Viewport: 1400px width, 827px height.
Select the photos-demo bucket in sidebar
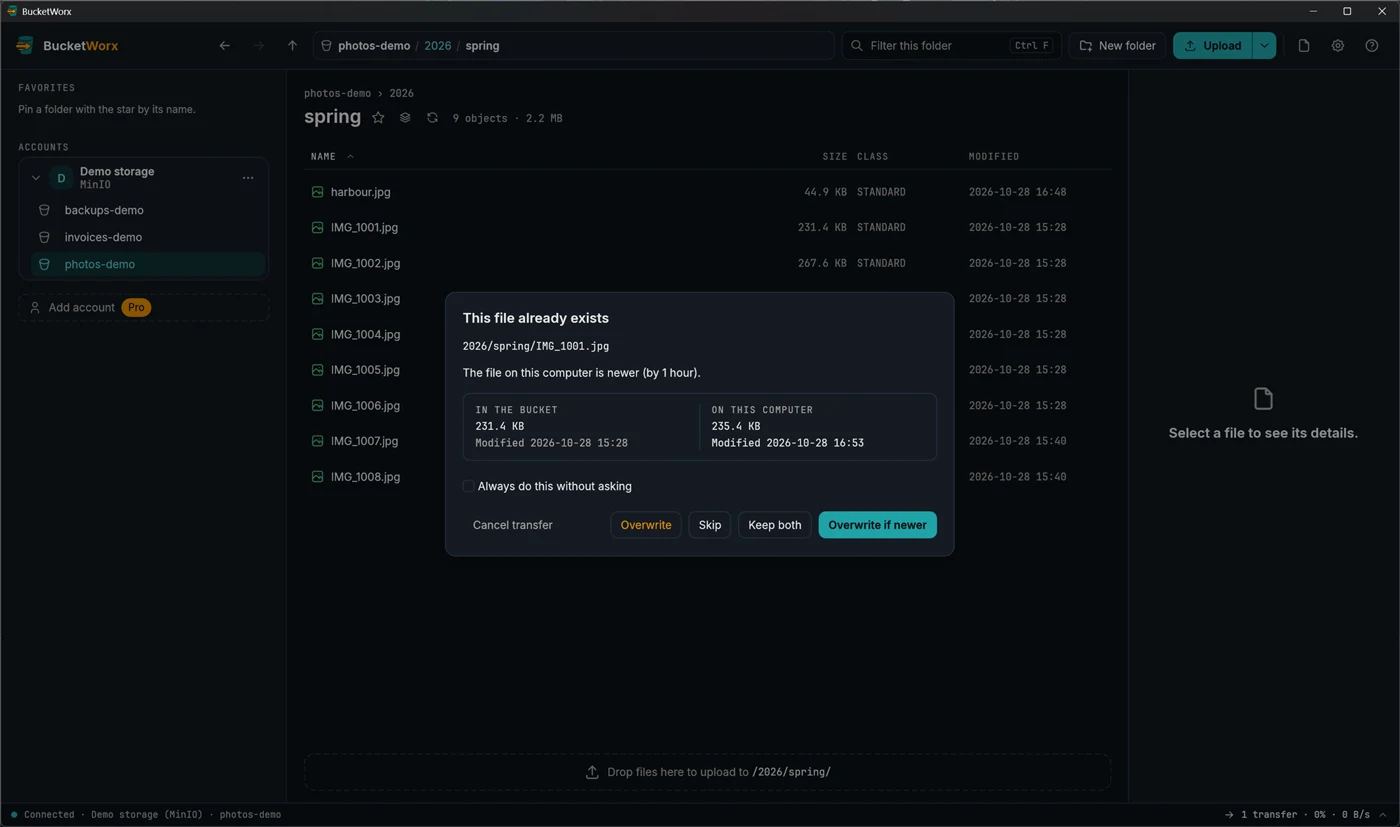[x=148, y=264]
